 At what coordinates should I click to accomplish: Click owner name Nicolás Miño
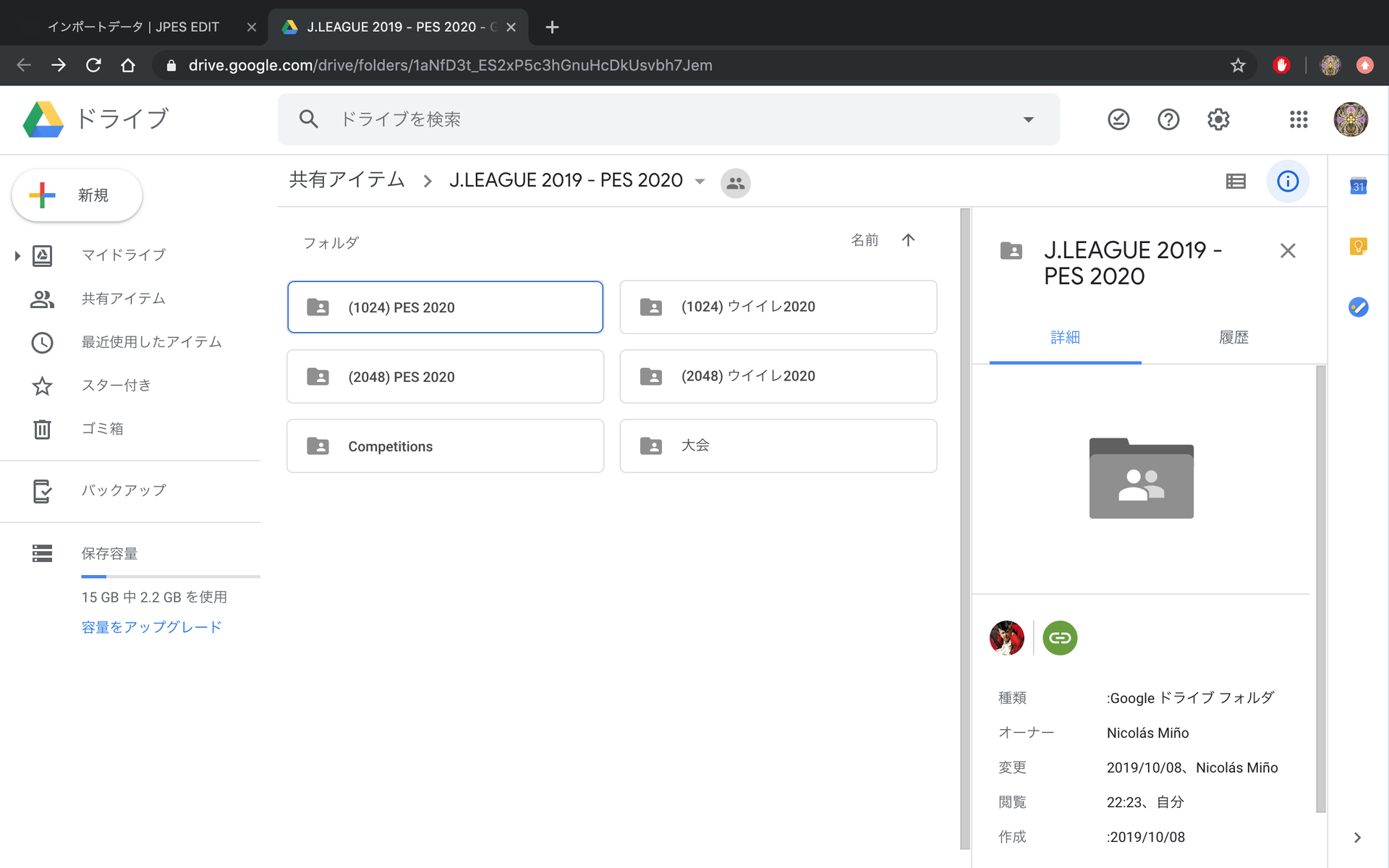pos(1147,733)
